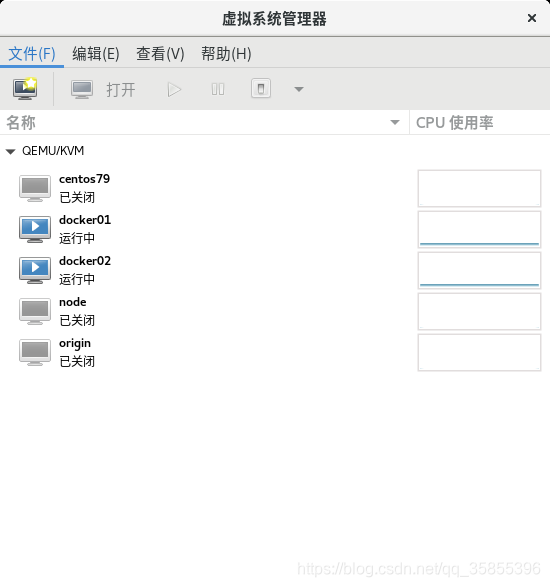Open the shutdown options dropdown arrow
The image size is (550, 587).
pyautogui.click(x=299, y=89)
